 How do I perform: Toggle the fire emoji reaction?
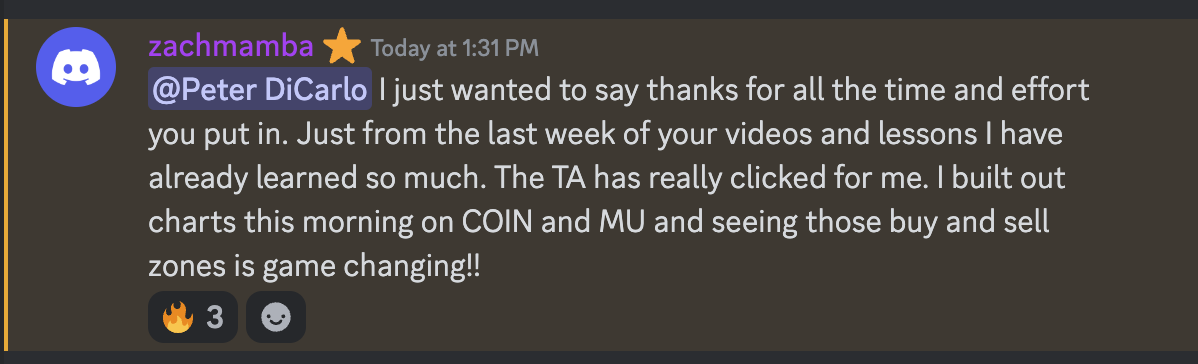tap(193, 317)
